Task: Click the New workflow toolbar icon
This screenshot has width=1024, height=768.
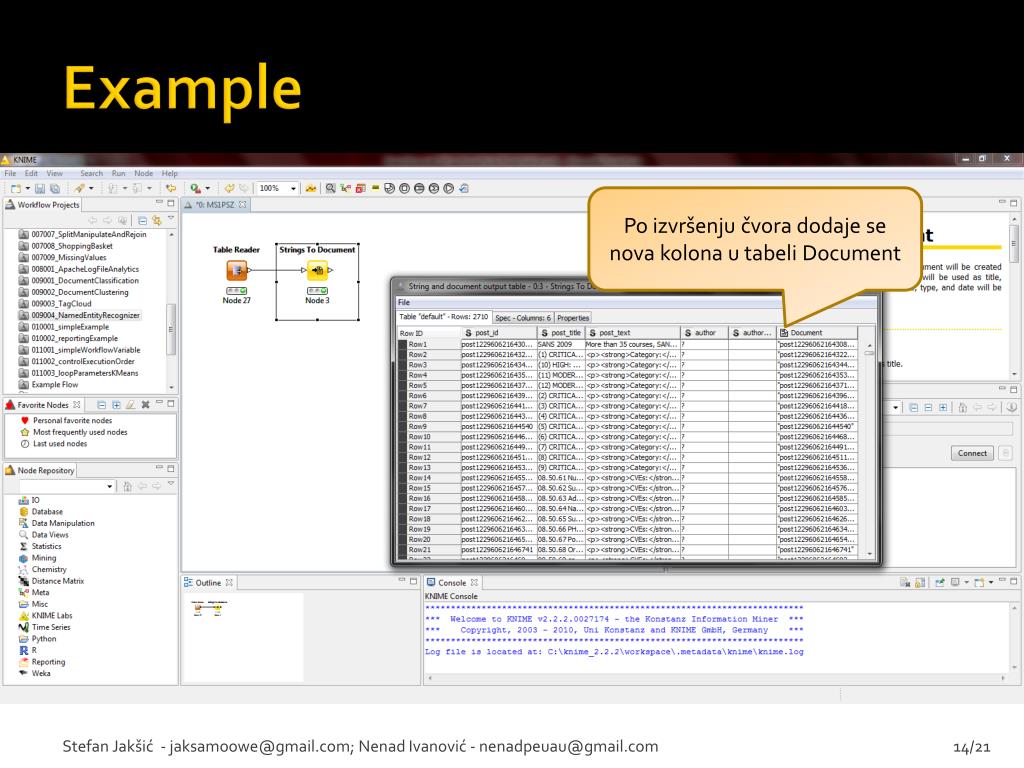Action: (16, 189)
